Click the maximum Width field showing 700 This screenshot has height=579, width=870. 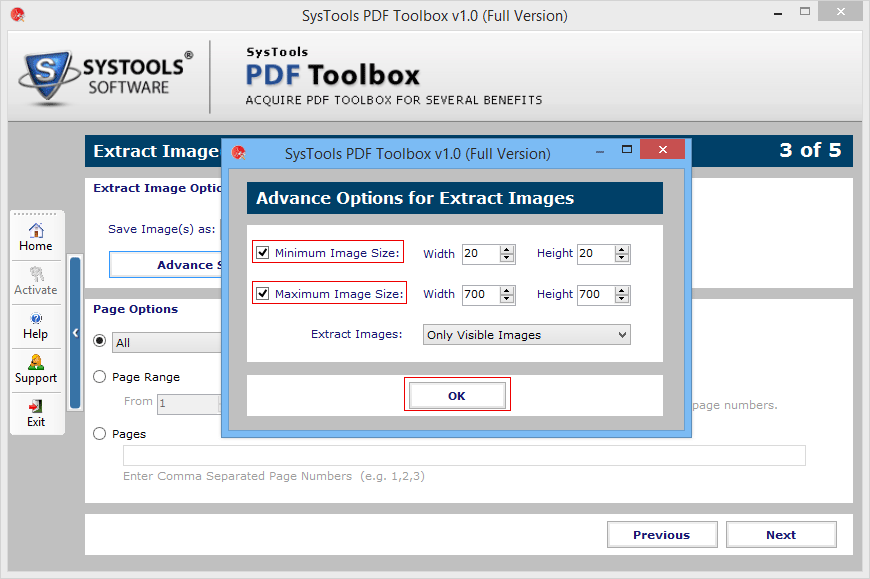click(480, 294)
